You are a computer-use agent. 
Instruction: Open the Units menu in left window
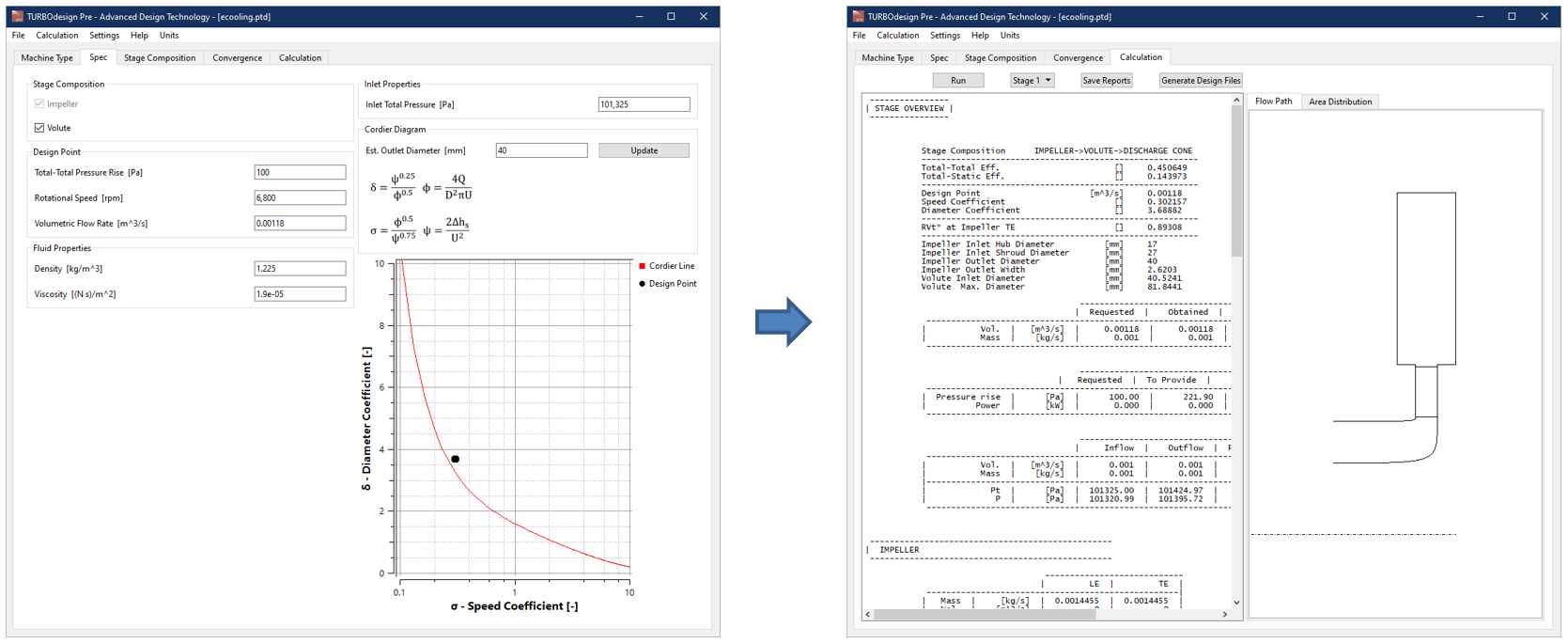pyautogui.click(x=169, y=36)
